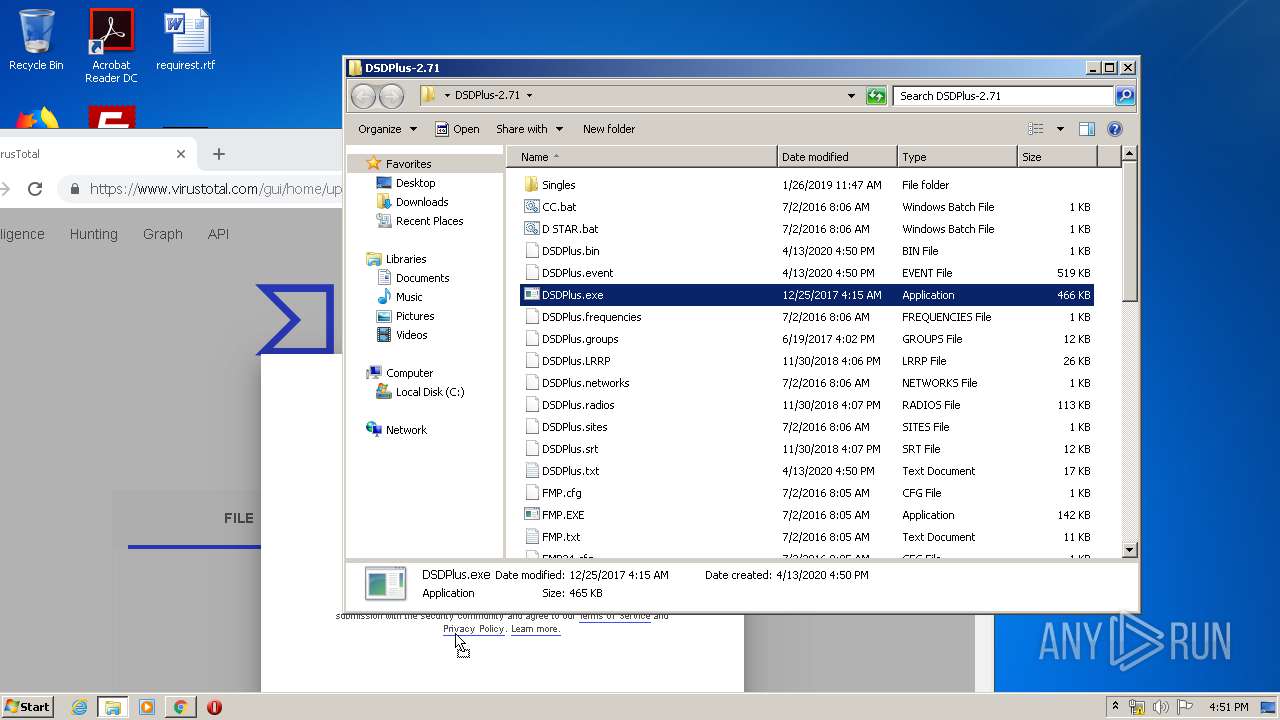
Task: Open requirest.rtf desktop file
Action: coord(186,40)
